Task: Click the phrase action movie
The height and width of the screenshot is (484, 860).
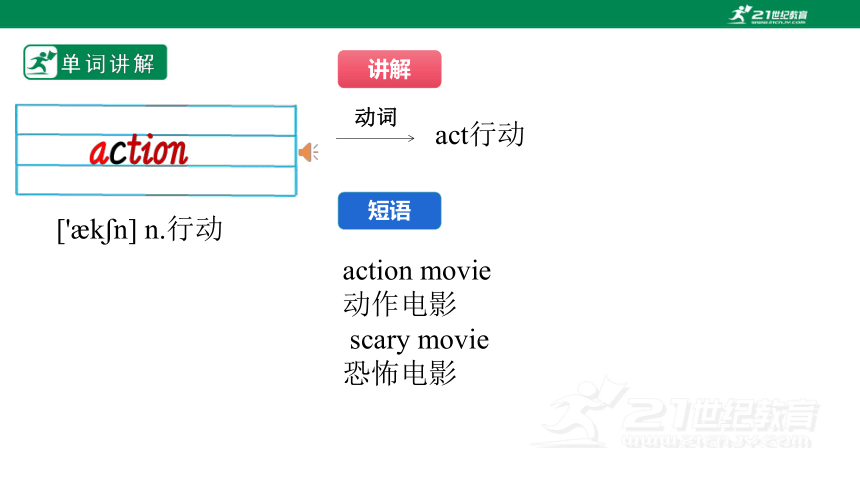Action: 417,271
